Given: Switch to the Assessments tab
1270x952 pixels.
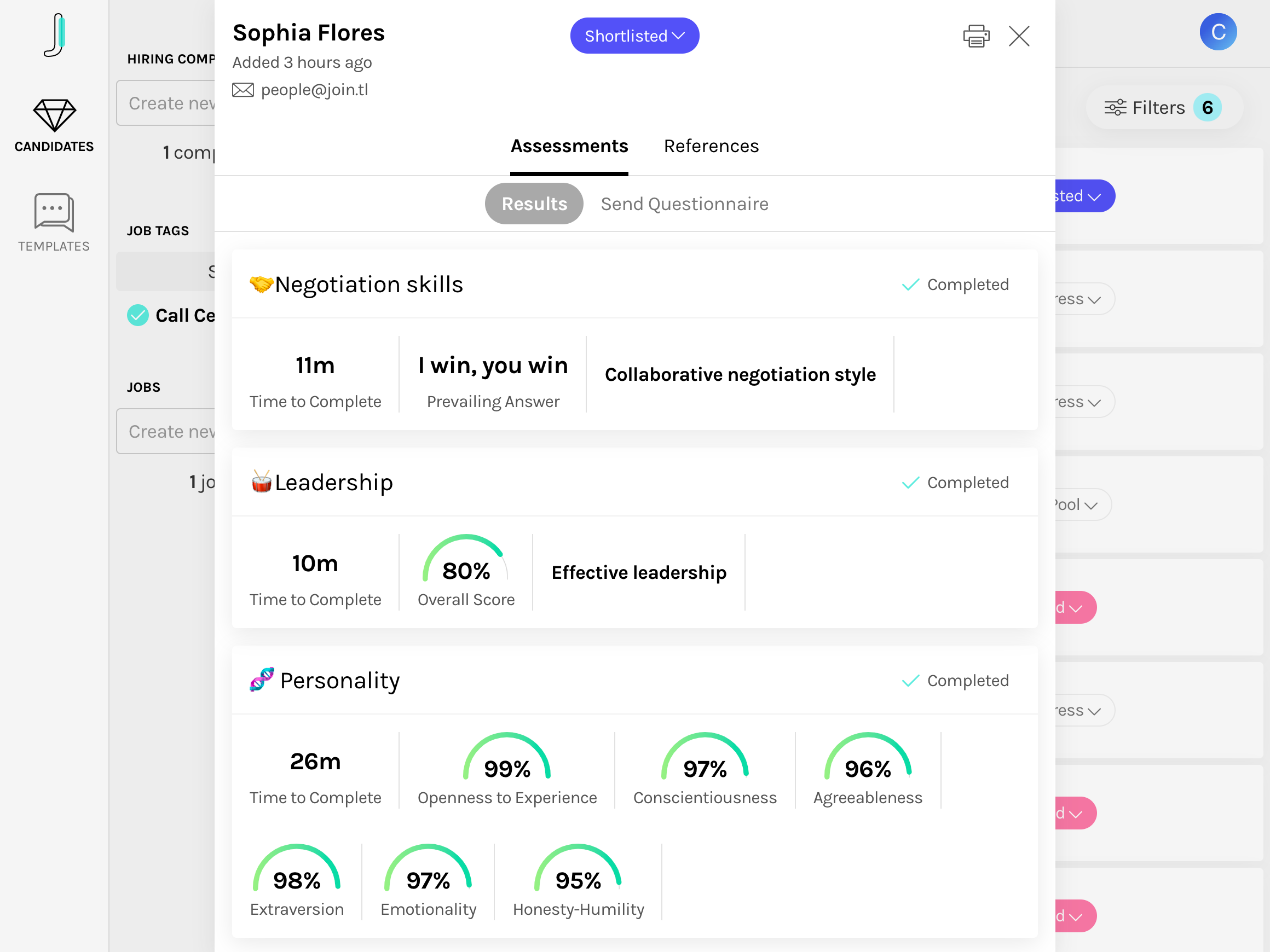Looking at the screenshot, I should tap(569, 146).
